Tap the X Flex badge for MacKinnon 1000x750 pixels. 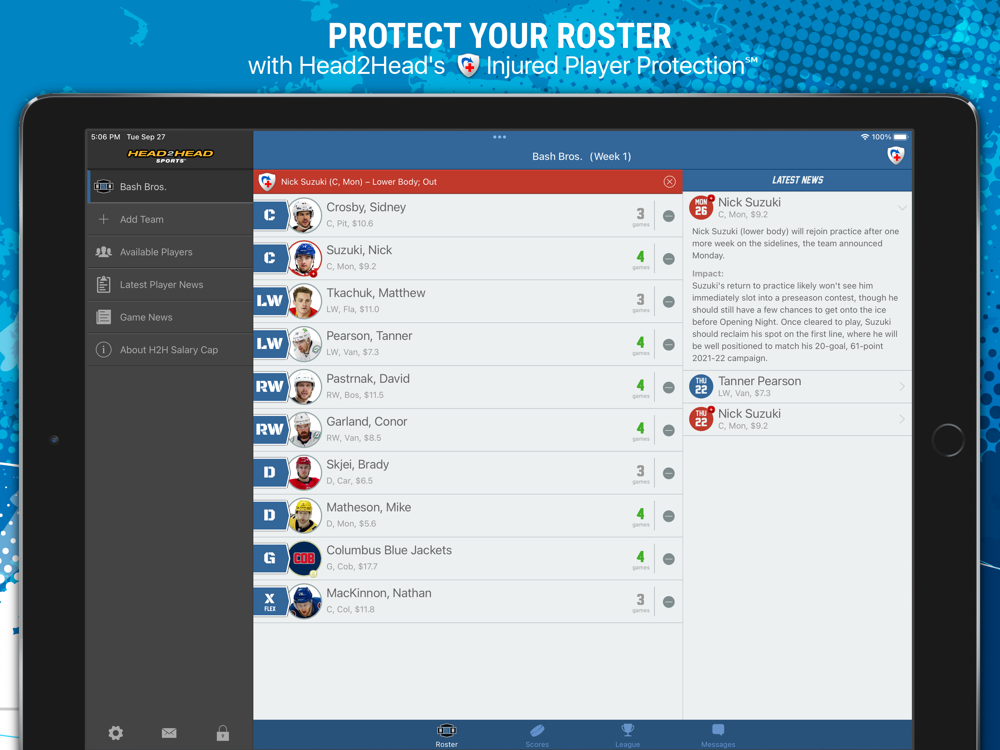(270, 601)
